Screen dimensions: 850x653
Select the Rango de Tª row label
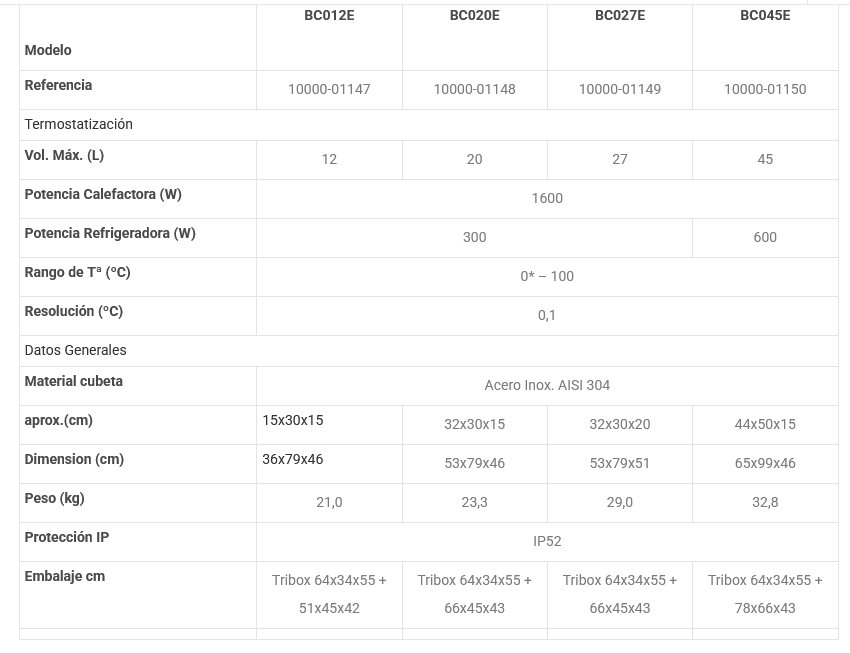pyautogui.click(x=78, y=273)
